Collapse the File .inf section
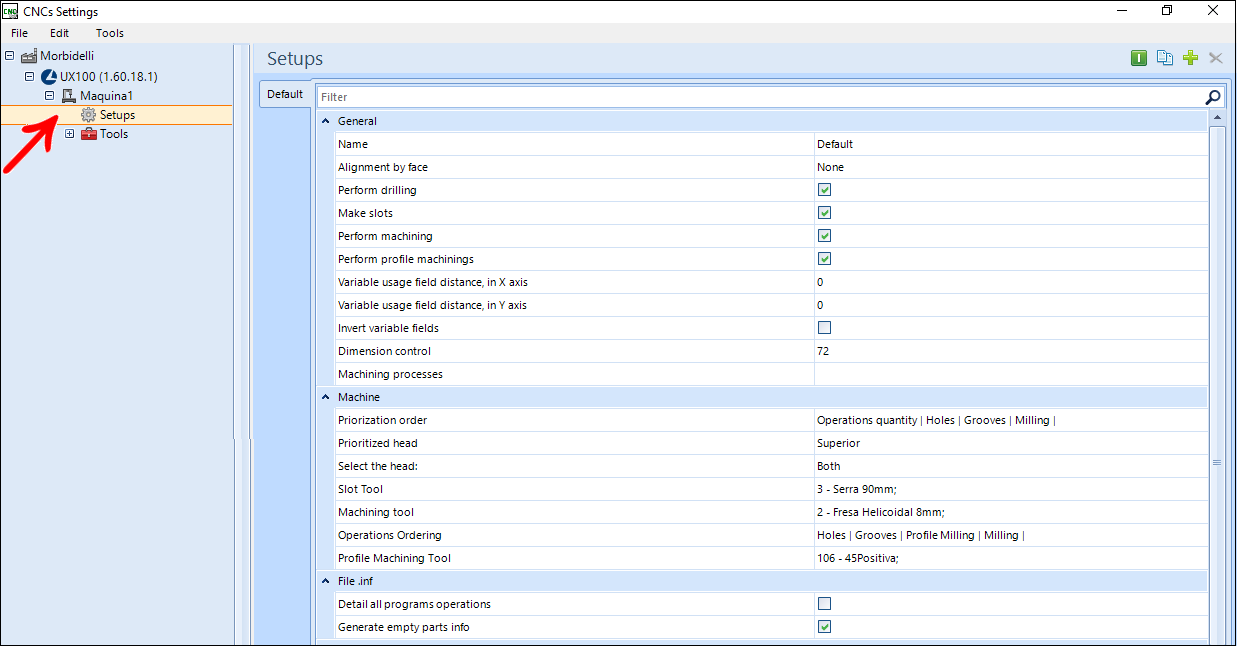 point(326,581)
